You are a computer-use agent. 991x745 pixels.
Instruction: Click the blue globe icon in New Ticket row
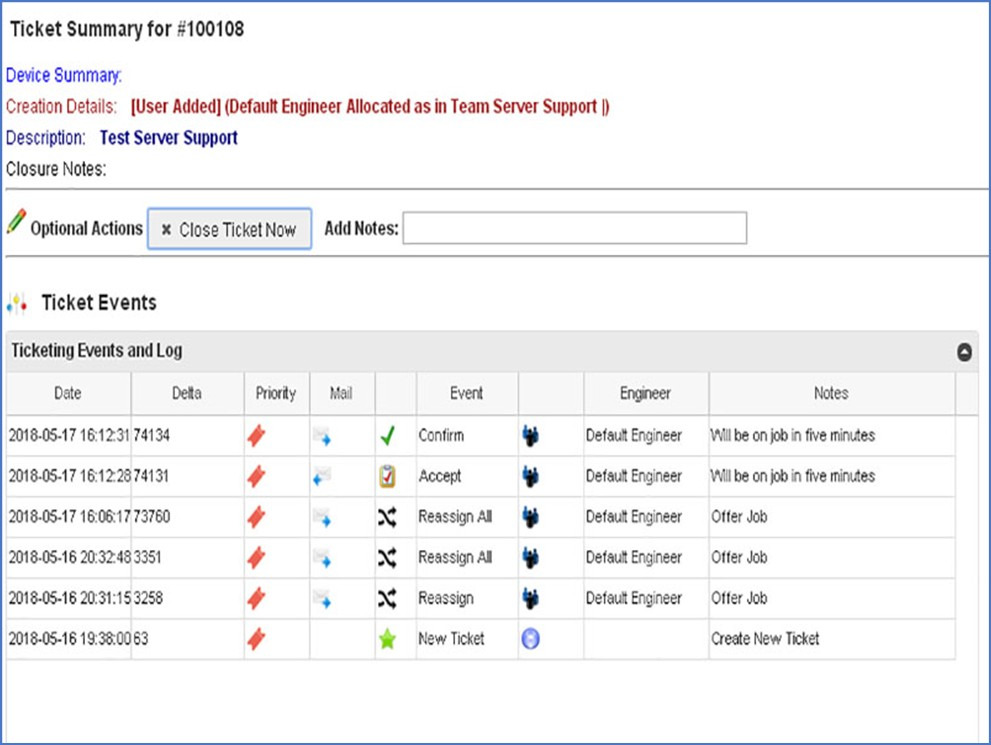pos(530,639)
